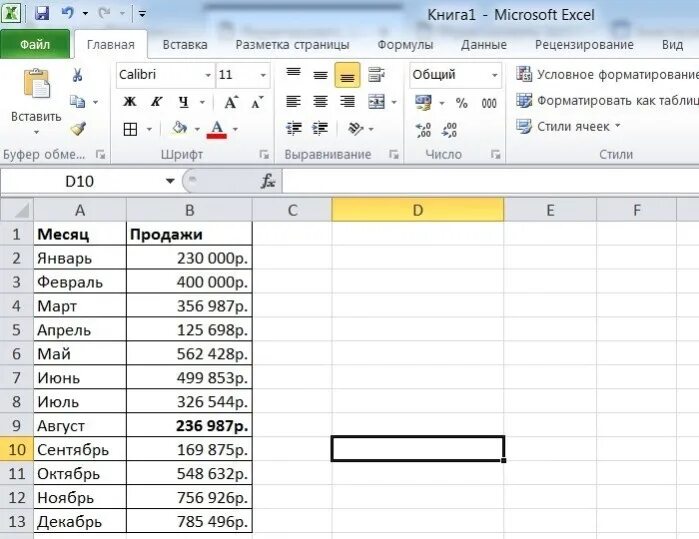Viewport: 699px width, 539px height.
Task: Align text to middle of cell
Action: click(x=320, y=75)
